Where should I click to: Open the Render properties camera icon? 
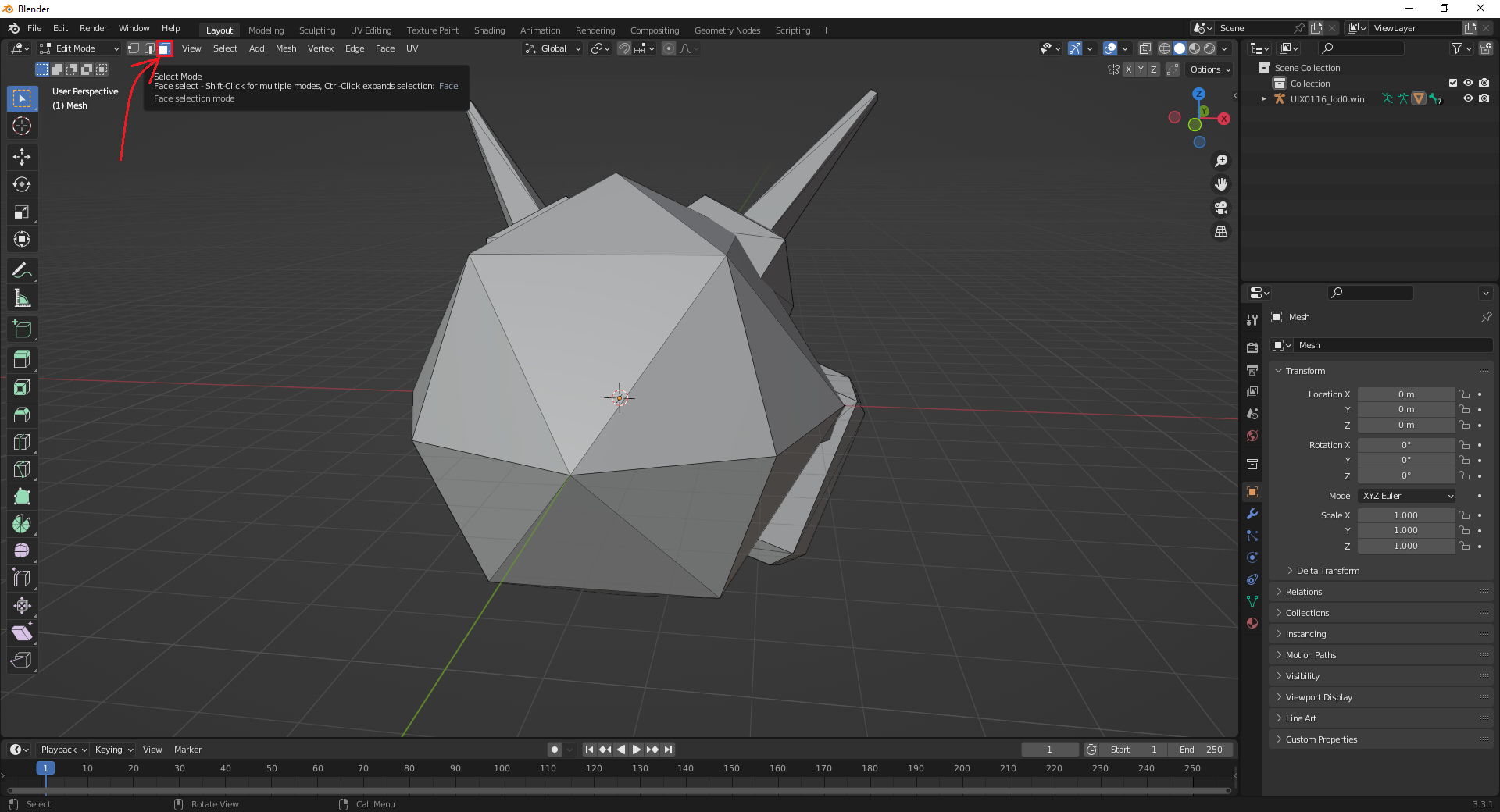pyautogui.click(x=1252, y=347)
